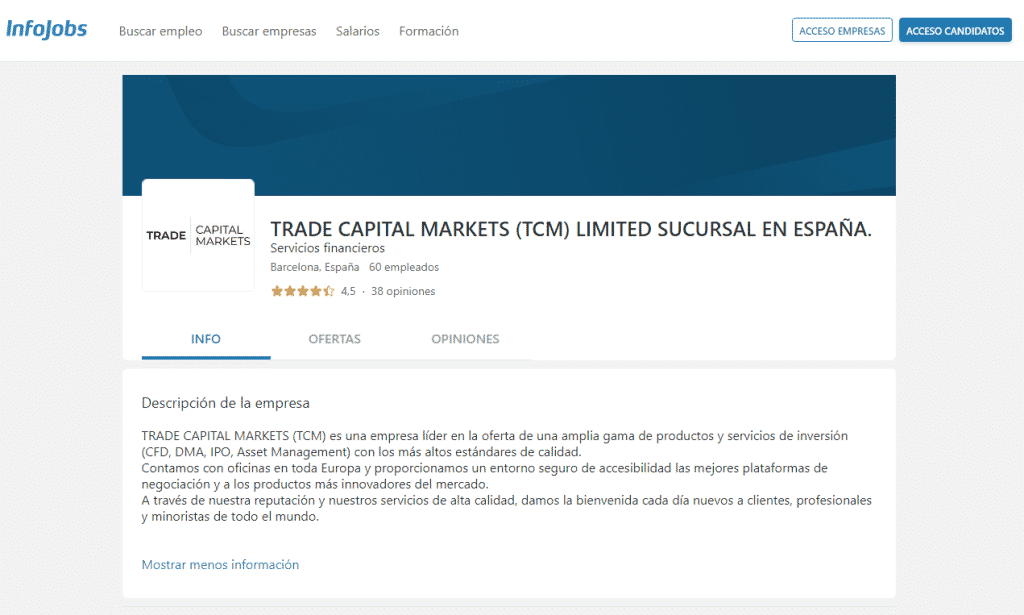Viewport: 1024px width, 615px height.
Task: Click the 4,5 rating value
Action: 348,291
